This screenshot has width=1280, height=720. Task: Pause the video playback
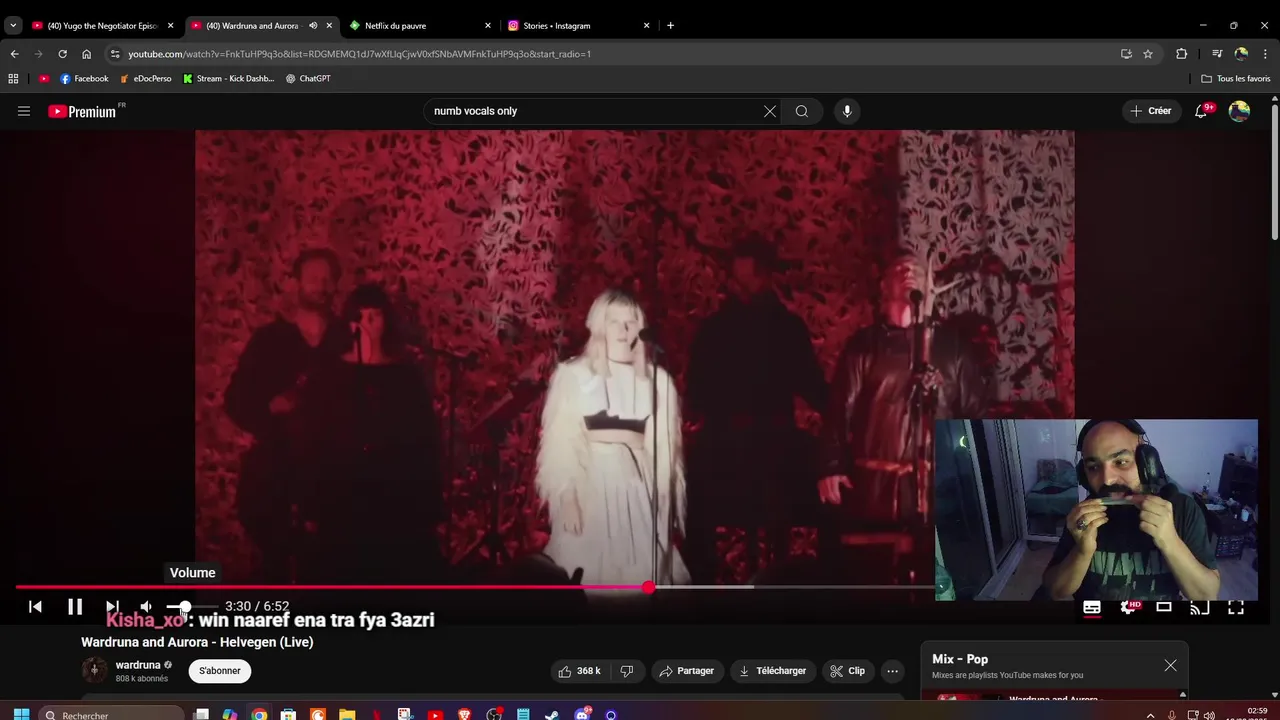[x=75, y=606]
